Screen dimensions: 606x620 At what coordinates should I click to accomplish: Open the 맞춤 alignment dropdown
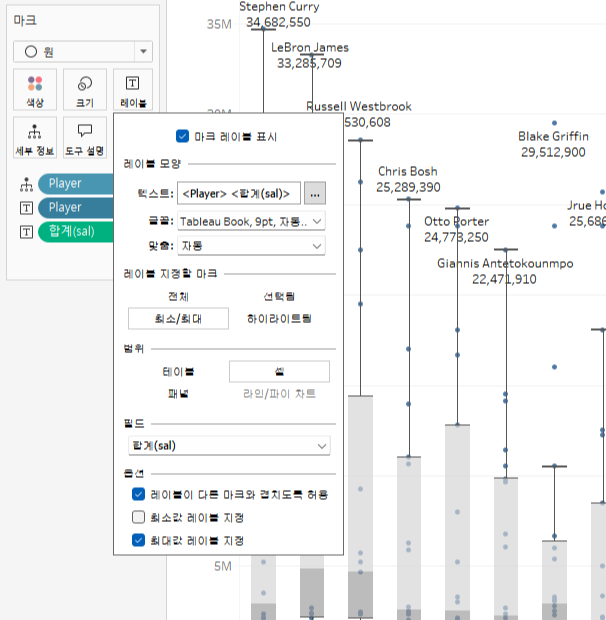[251, 246]
